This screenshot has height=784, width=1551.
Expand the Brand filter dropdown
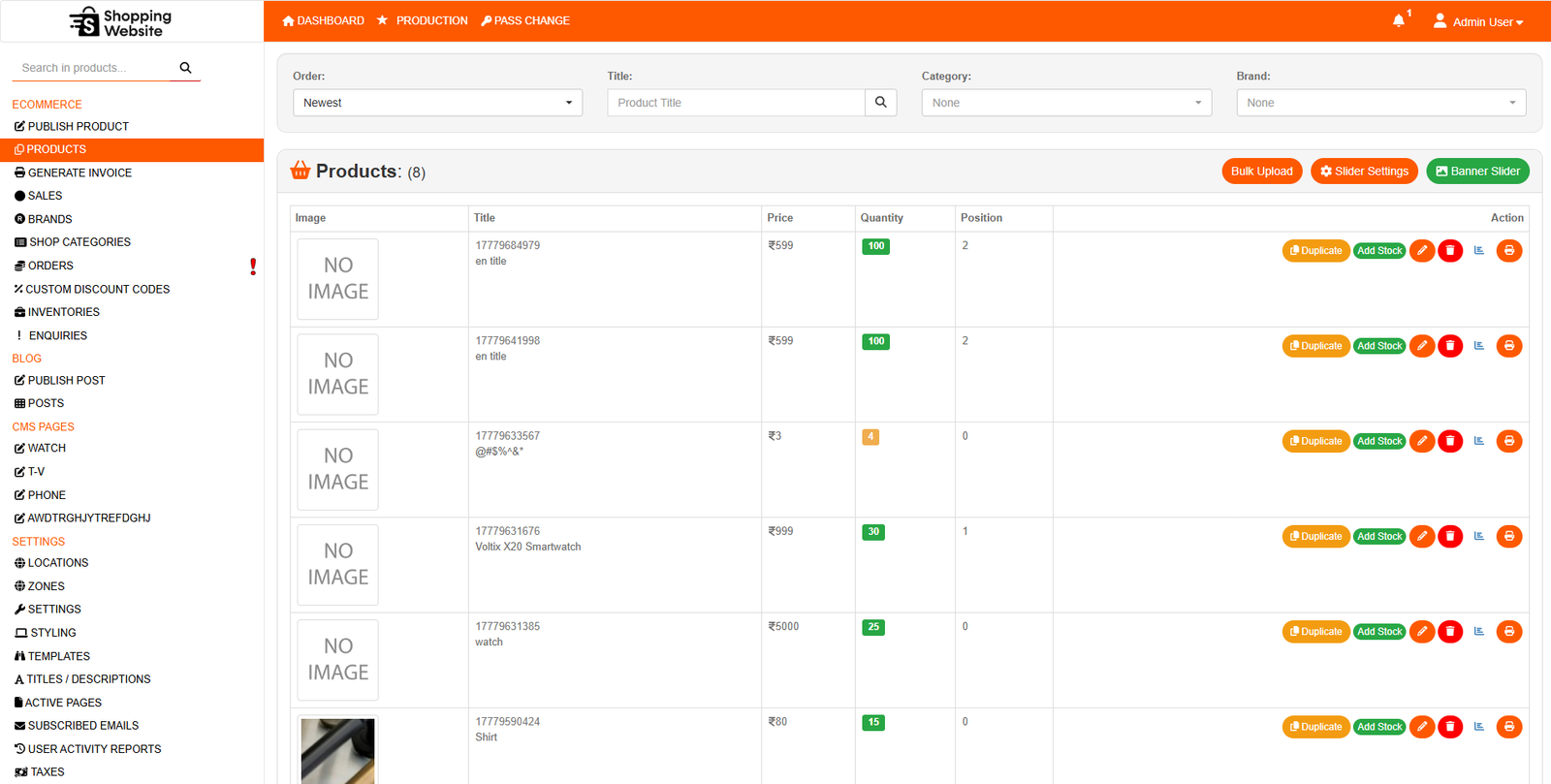(x=1381, y=103)
